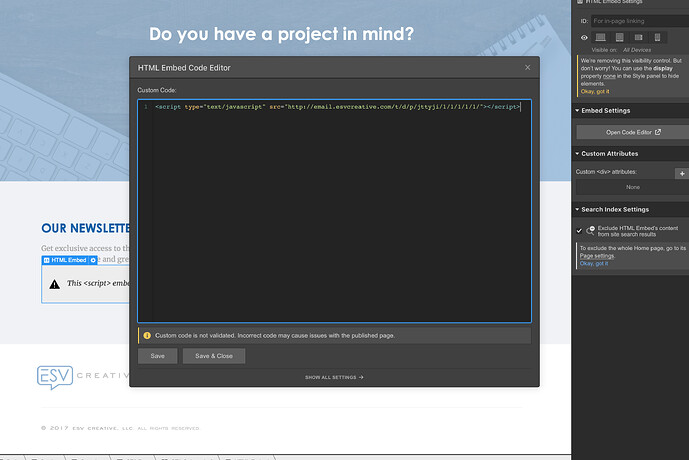Screen dimensions: 689x460
Task: Click the Open Code Editor external-link icon
Action: tap(658, 132)
